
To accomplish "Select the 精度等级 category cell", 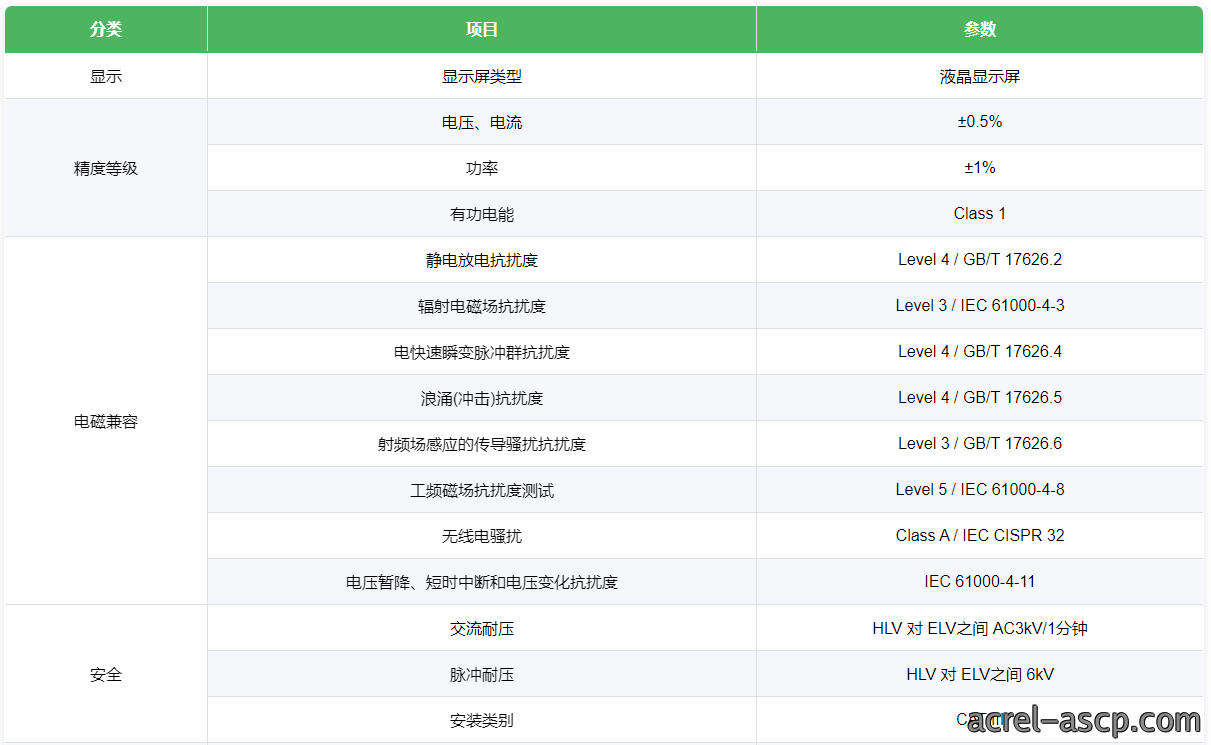I will coord(106,168).
